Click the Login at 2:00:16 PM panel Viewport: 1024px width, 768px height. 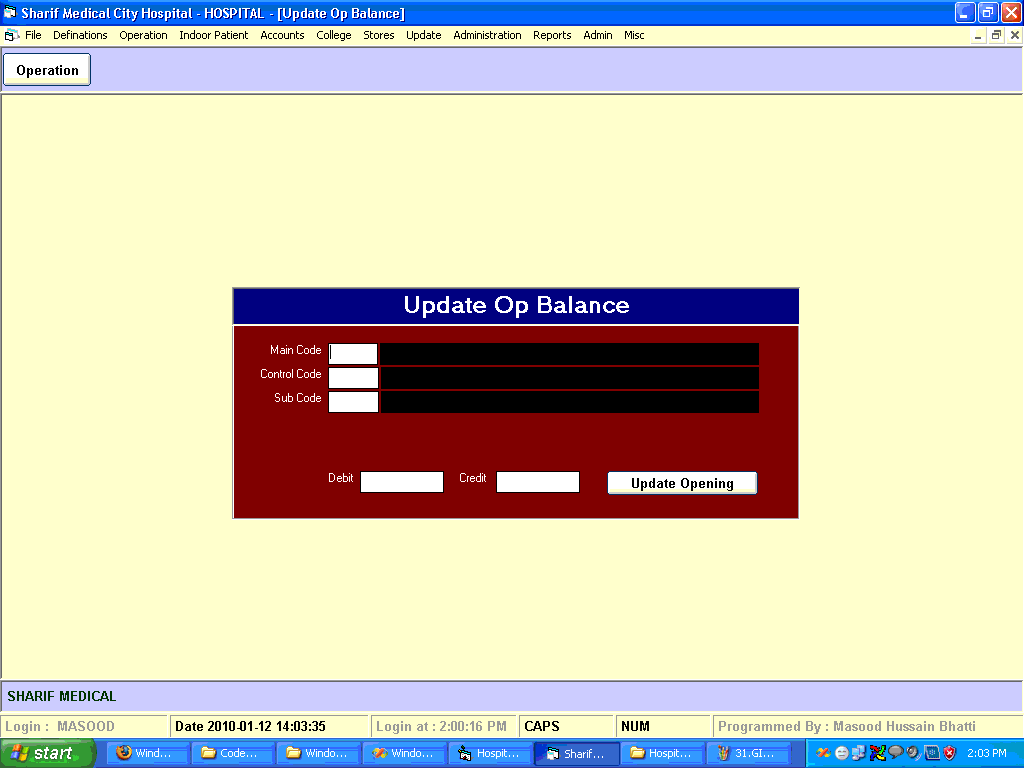pos(444,726)
